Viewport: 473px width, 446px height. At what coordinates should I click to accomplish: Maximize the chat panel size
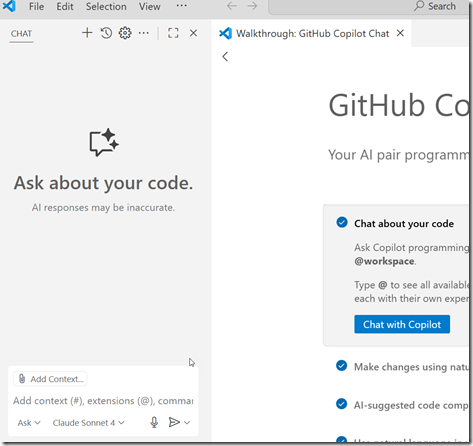[173, 33]
